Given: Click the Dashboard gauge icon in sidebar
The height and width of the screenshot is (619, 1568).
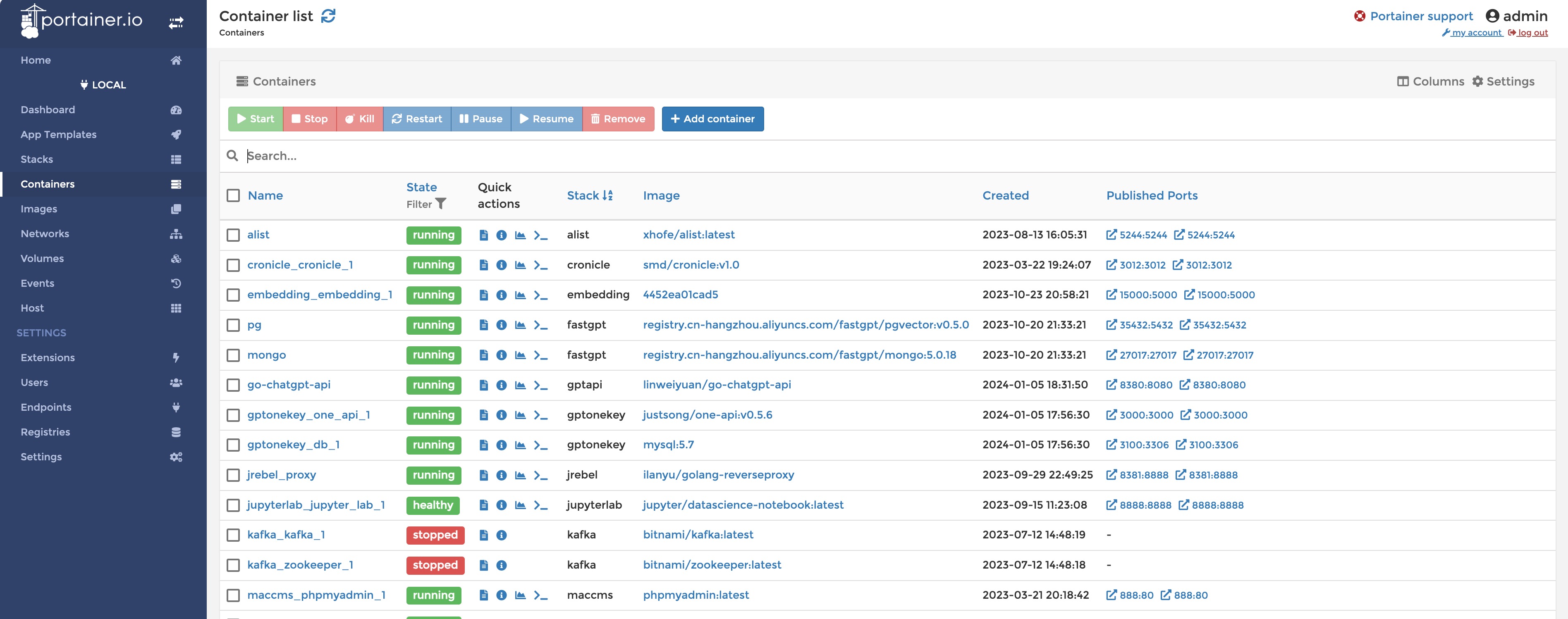Looking at the screenshot, I should pyautogui.click(x=176, y=110).
